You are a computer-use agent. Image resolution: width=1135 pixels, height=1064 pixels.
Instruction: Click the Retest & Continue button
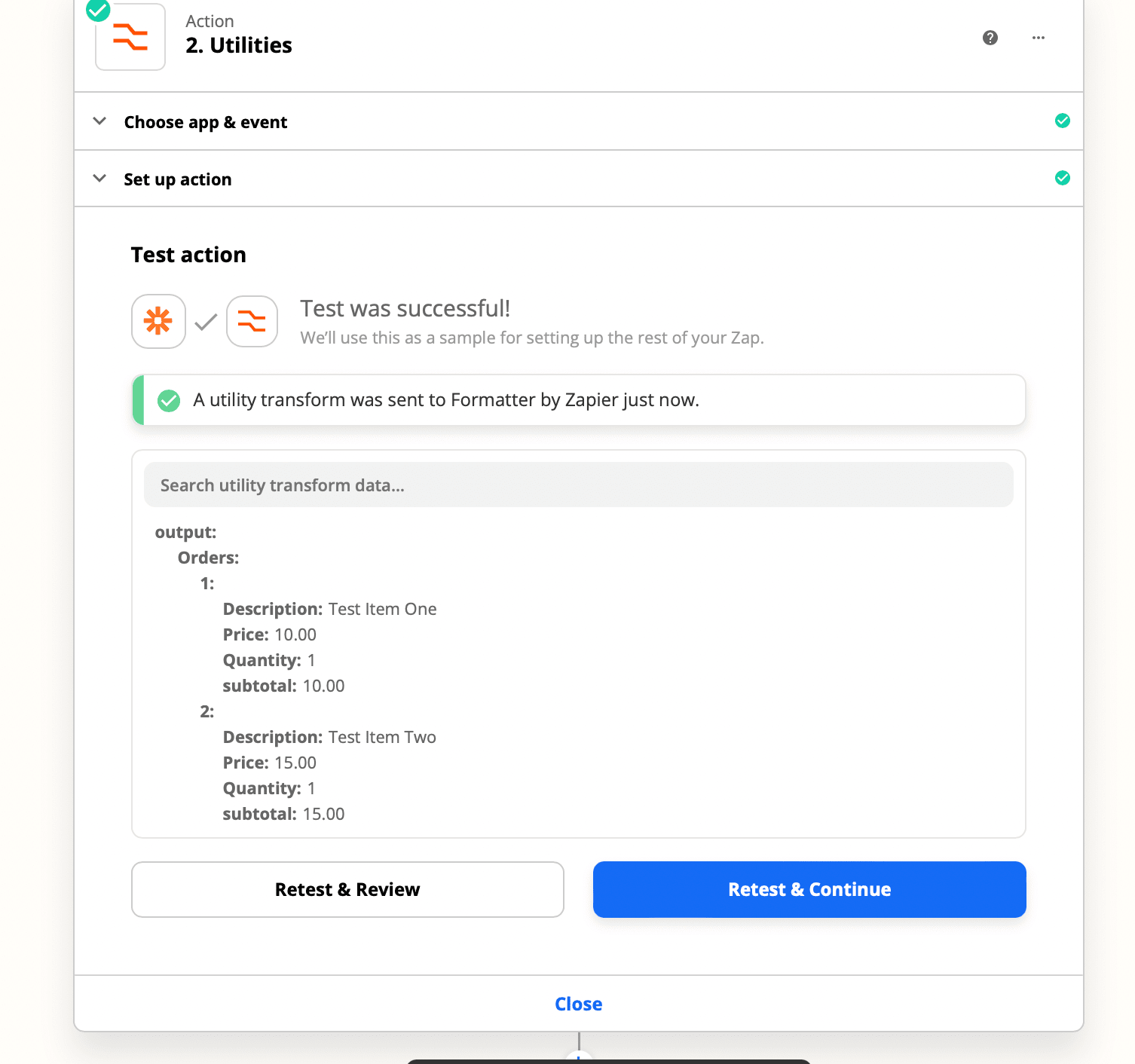pos(809,889)
